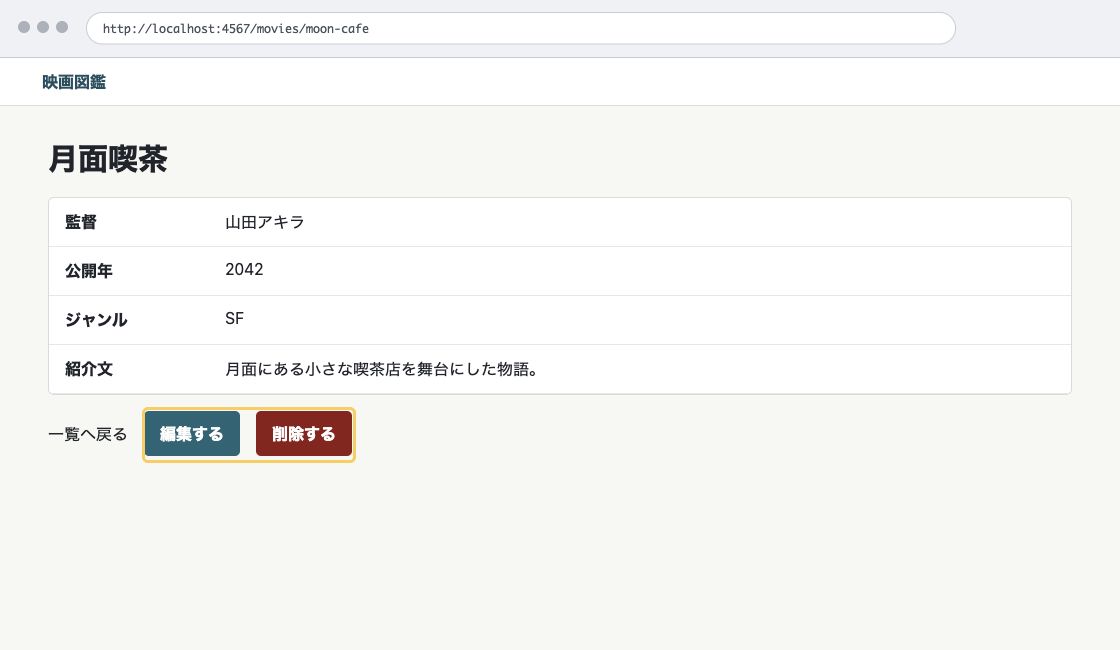
Task: Click the 監督 row label
Action: click(81, 222)
